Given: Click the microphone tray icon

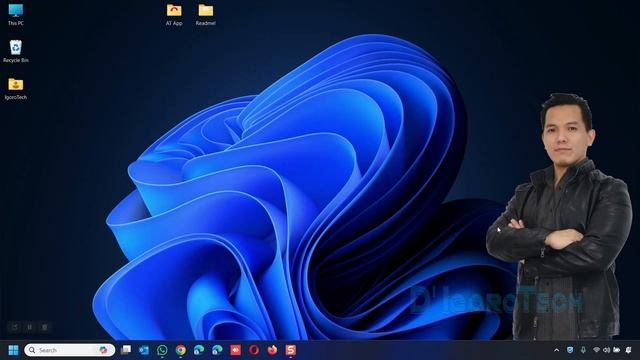Looking at the screenshot, I should click(x=583, y=350).
